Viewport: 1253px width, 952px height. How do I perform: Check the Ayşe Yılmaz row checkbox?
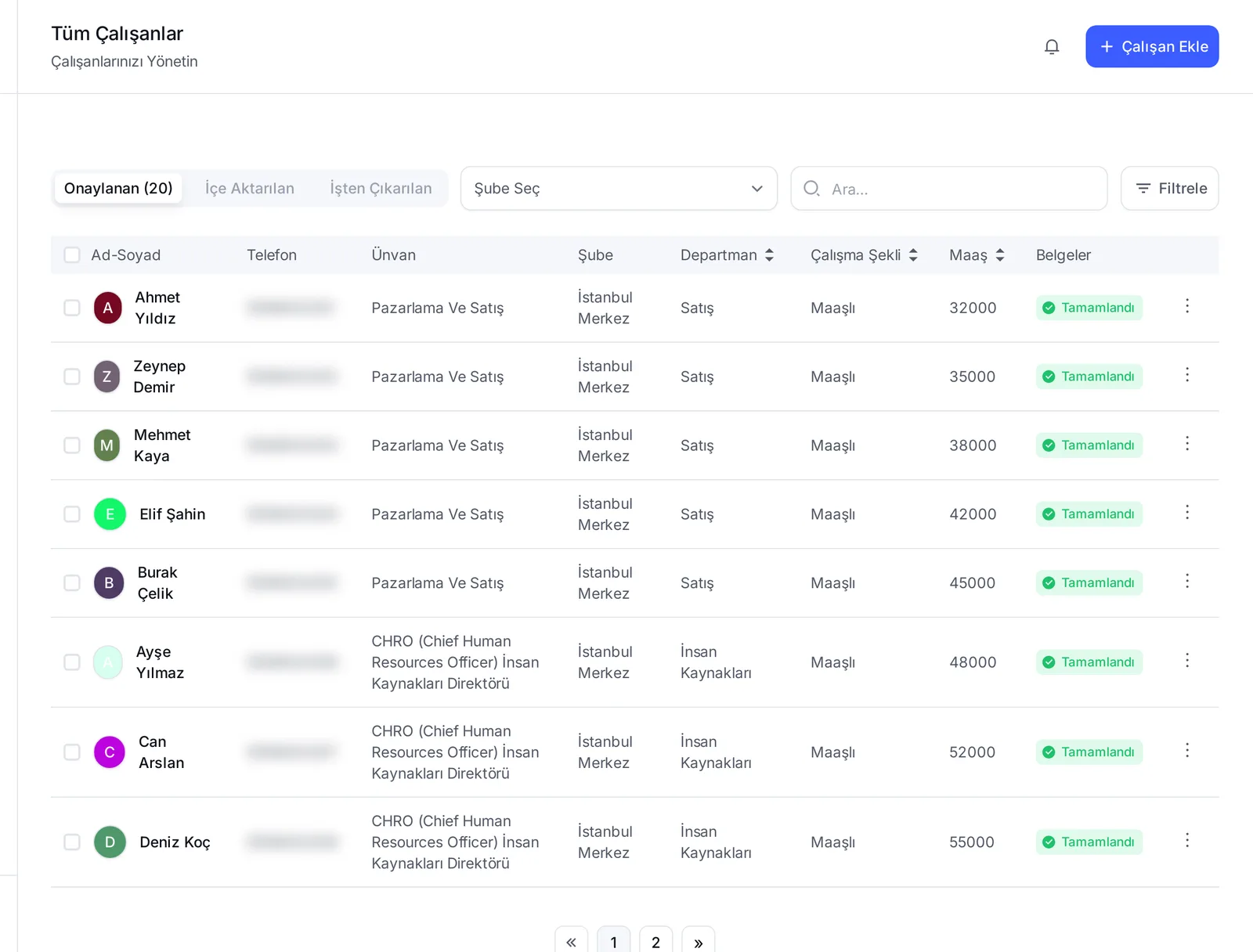click(72, 662)
